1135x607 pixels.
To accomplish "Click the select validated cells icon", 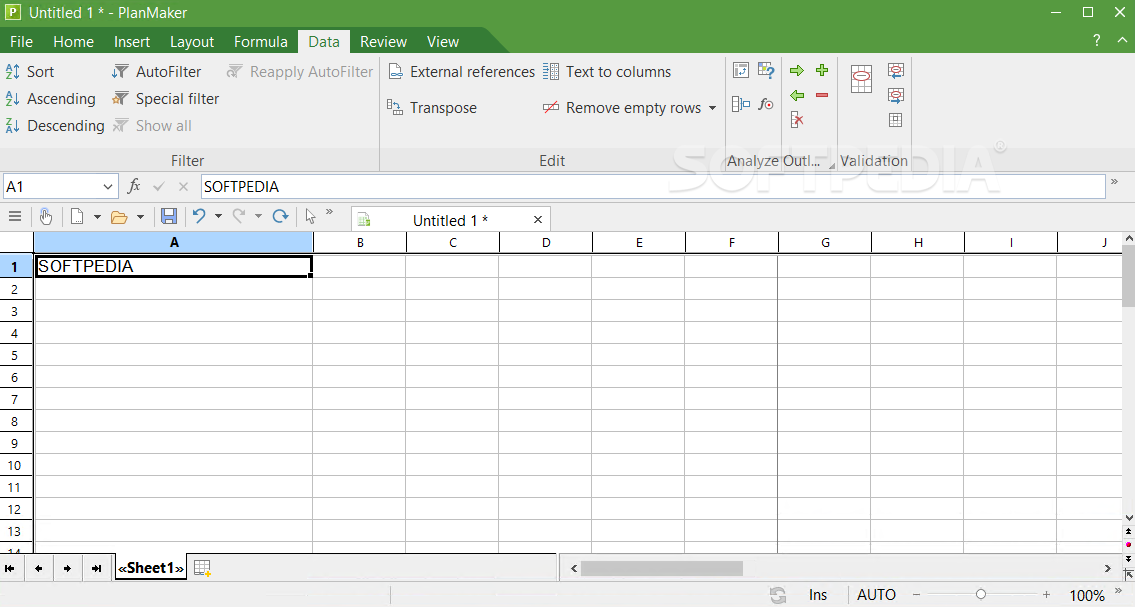I will tap(895, 119).
